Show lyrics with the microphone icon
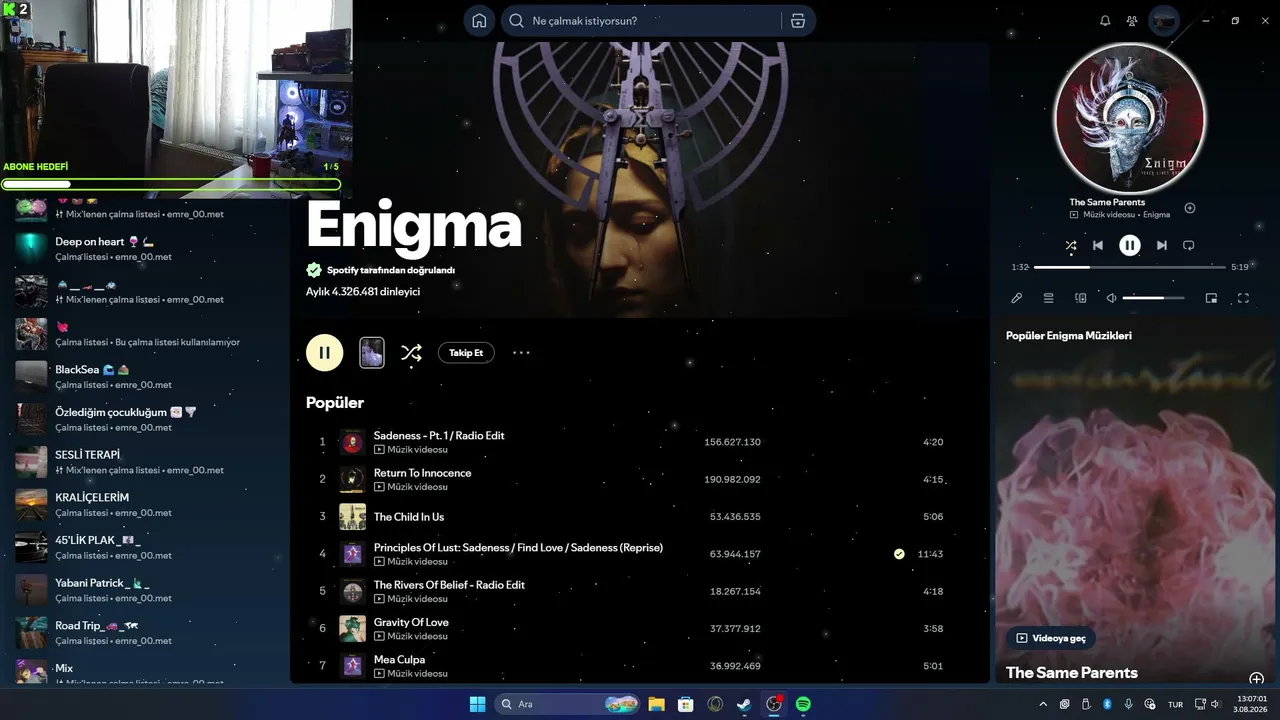 tap(1017, 298)
